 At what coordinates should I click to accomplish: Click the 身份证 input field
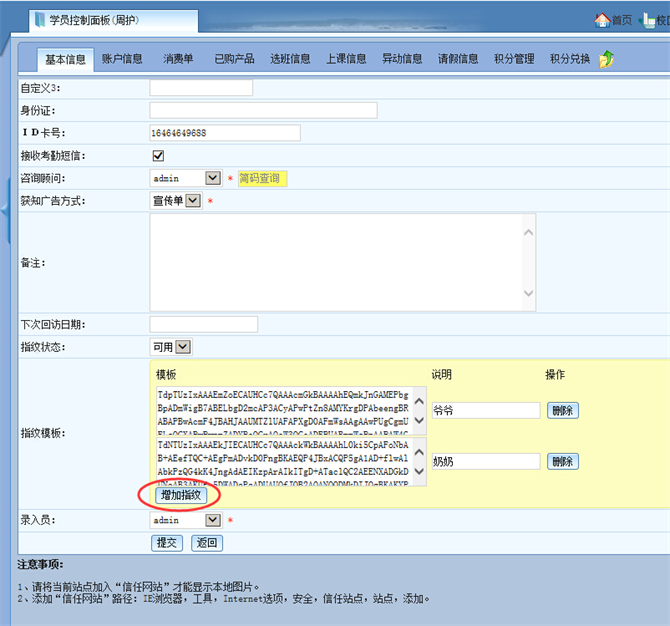[263, 110]
